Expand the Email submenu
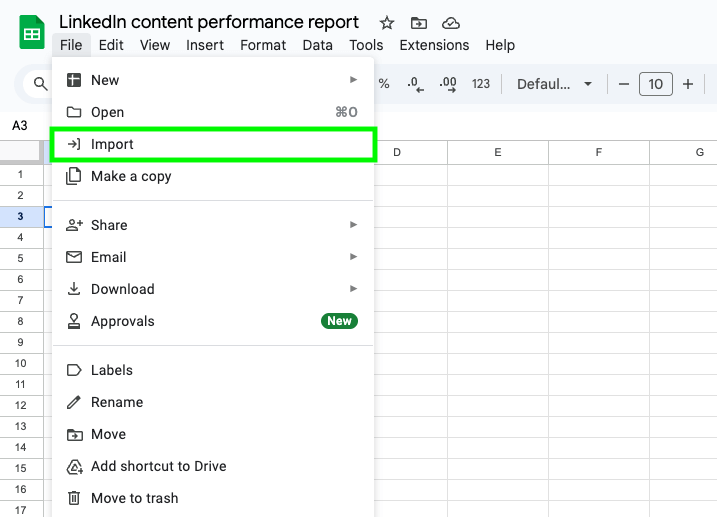The height and width of the screenshot is (517, 717). [x=213, y=257]
